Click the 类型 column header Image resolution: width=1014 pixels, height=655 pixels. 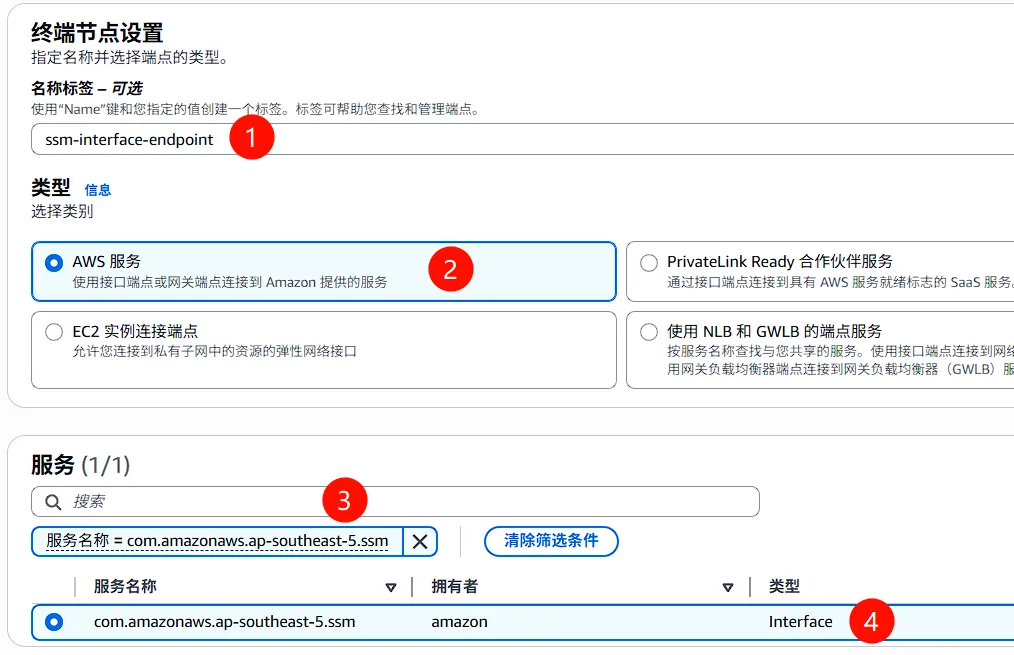pyautogui.click(x=784, y=587)
